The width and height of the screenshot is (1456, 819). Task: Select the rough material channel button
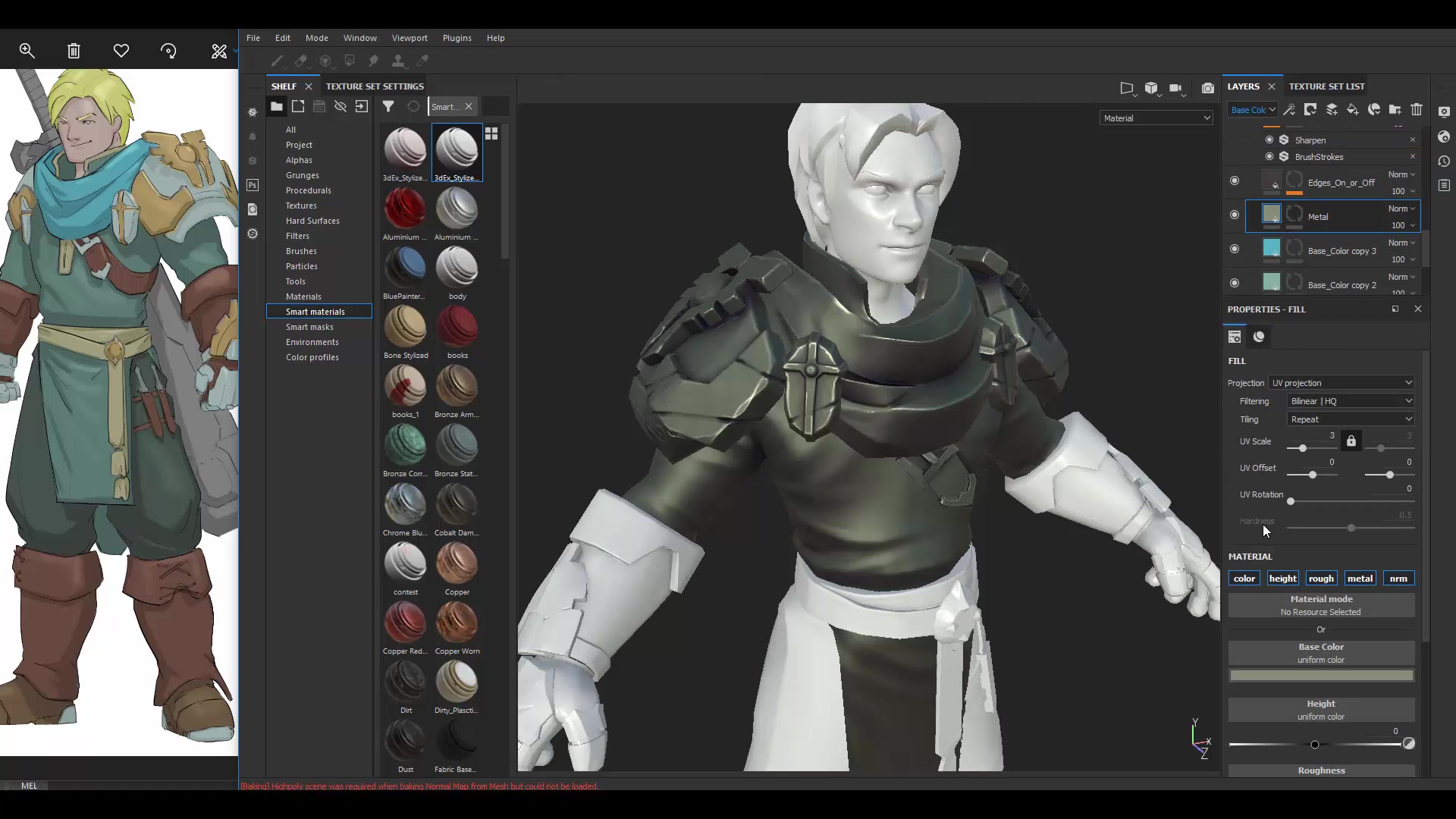click(1321, 578)
